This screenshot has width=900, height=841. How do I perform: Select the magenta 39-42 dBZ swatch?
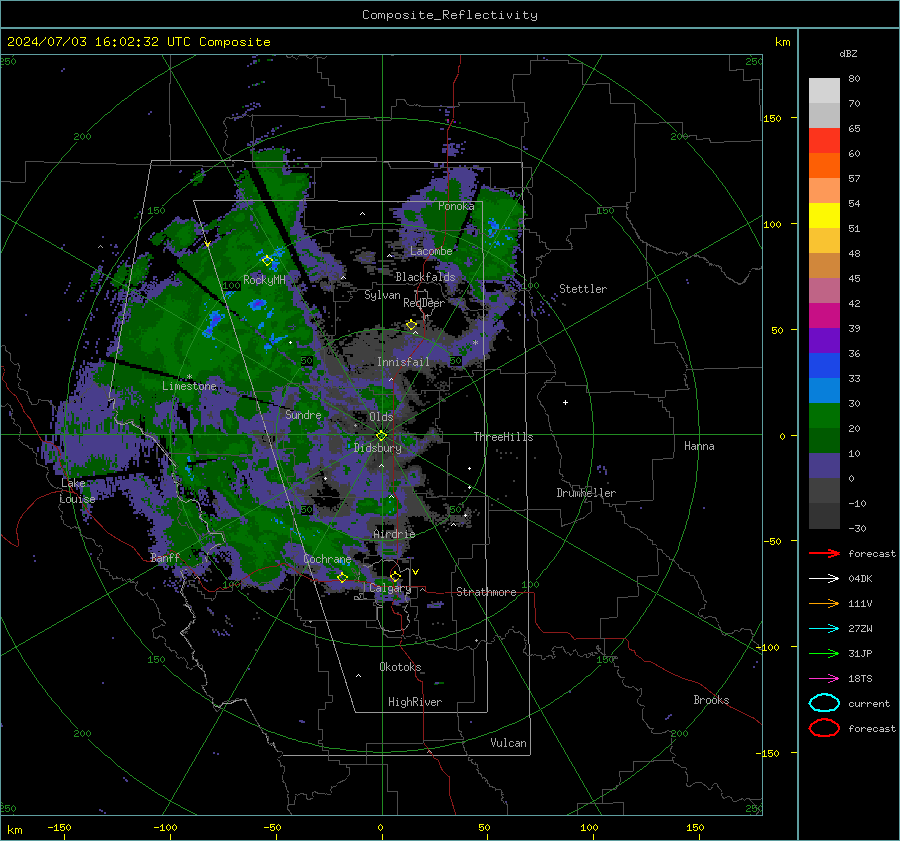click(824, 316)
